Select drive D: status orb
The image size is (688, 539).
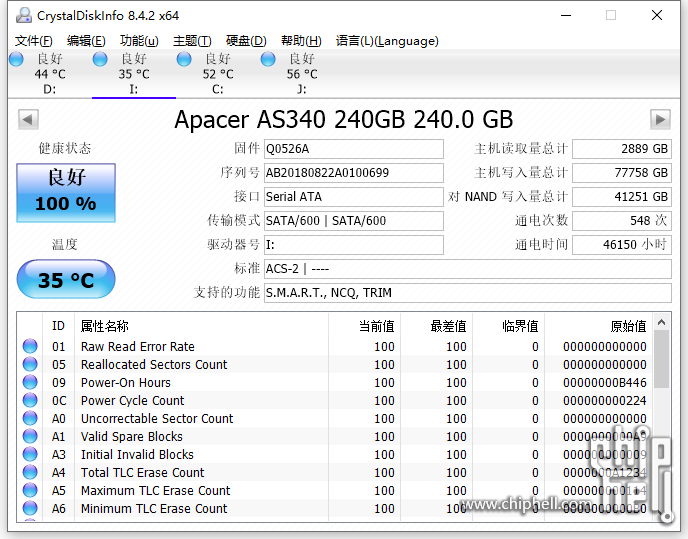[x=16, y=59]
